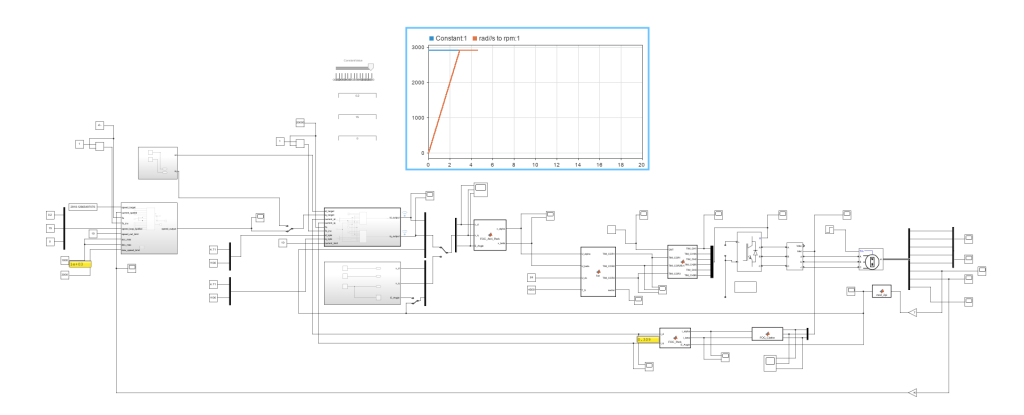Open the inverter switch block before the motor

[750, 251]
